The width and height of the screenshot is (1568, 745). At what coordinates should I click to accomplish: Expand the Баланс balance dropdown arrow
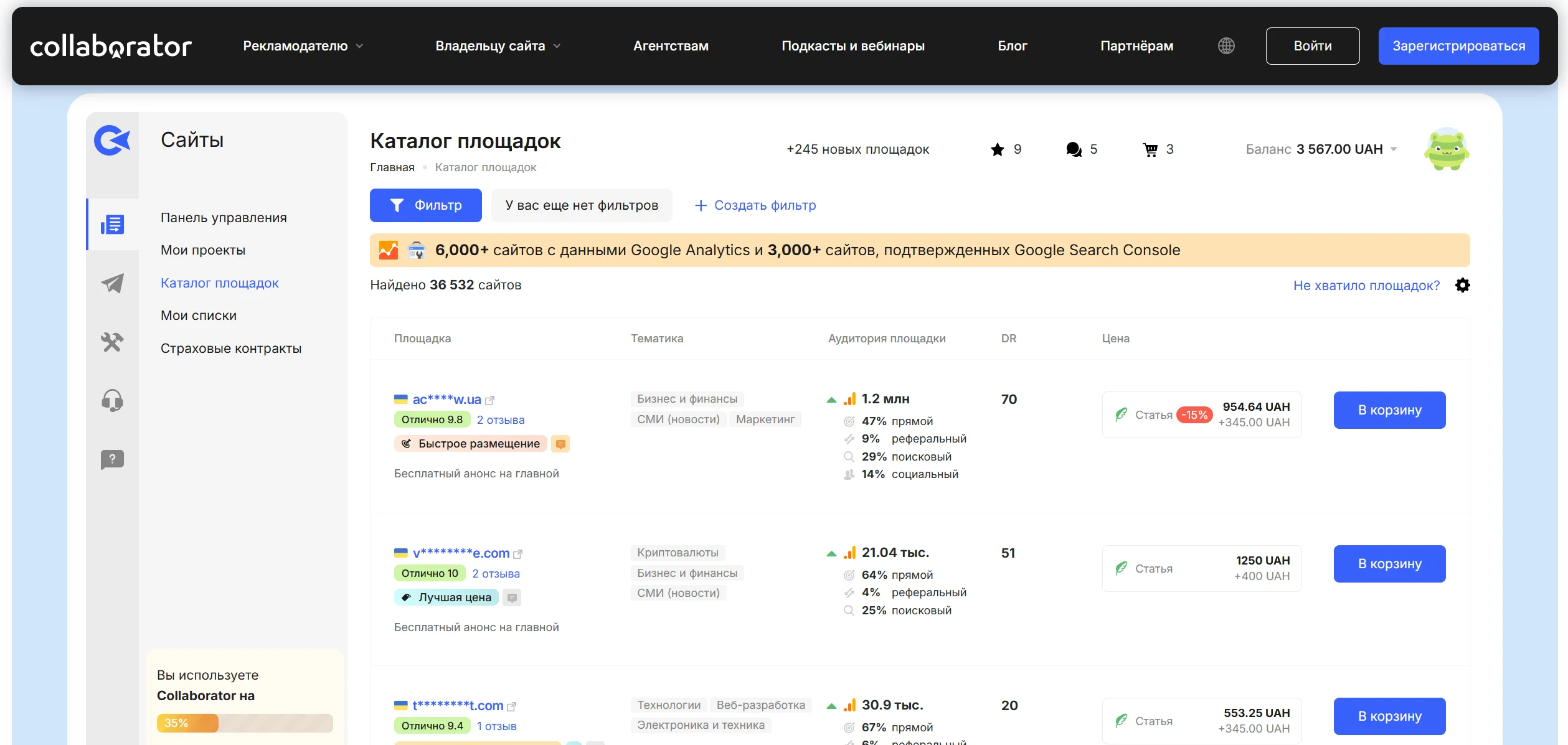[x=1394, y=149]
